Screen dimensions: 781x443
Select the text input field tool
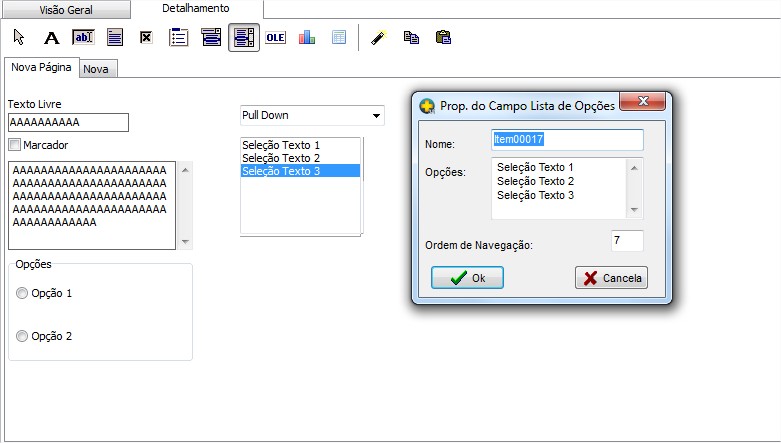(x=83, y=37)
